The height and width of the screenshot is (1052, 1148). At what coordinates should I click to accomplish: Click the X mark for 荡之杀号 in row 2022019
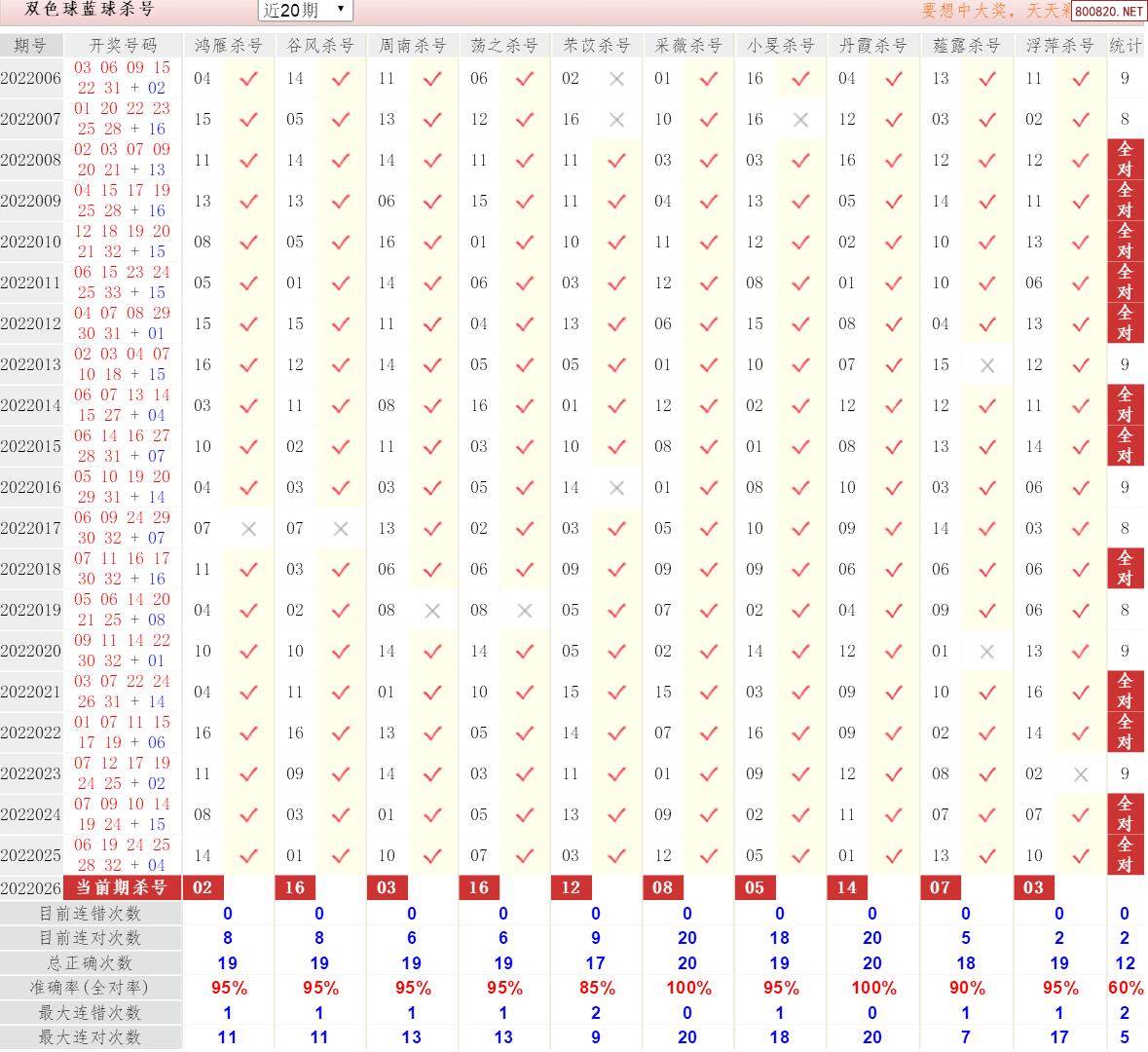(x=525, y=610)
